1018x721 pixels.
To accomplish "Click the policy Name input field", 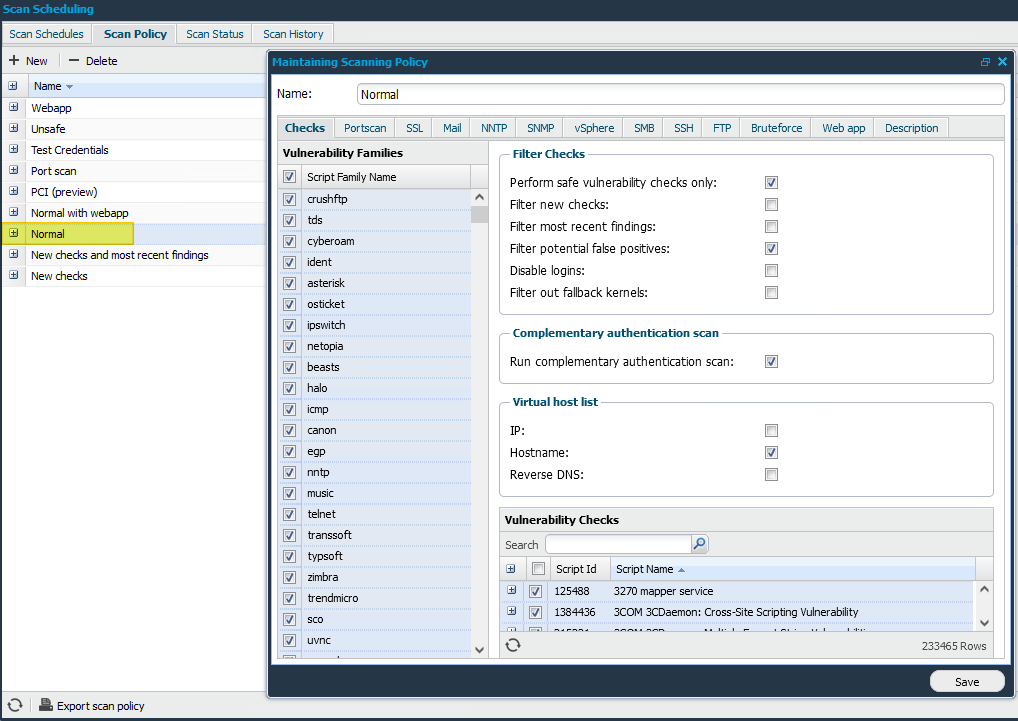I will point(680,94).
